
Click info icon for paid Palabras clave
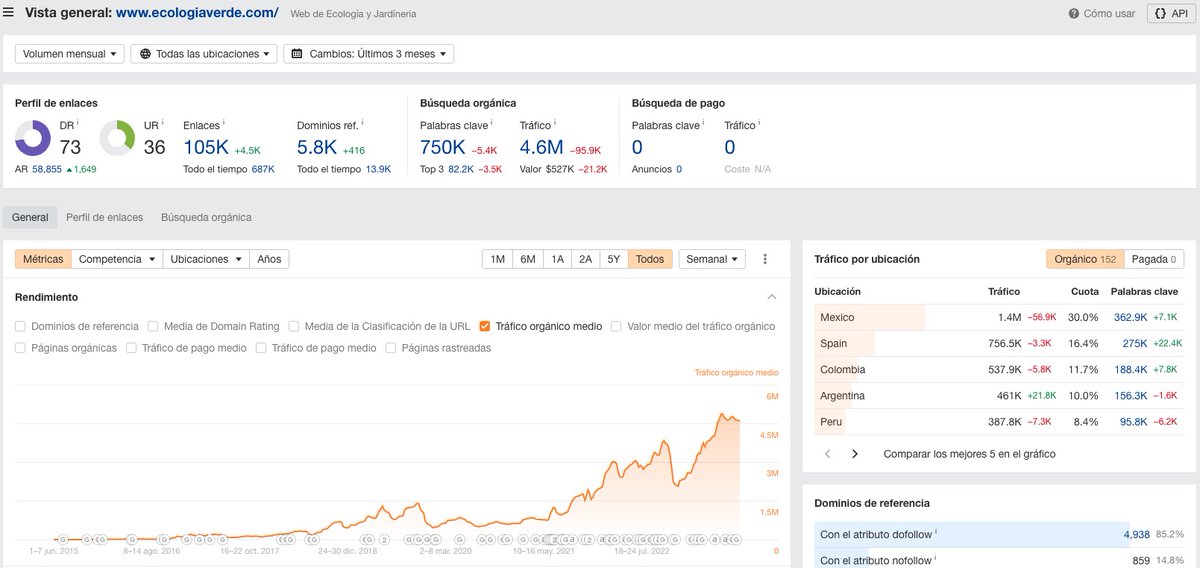pos(705,123)
